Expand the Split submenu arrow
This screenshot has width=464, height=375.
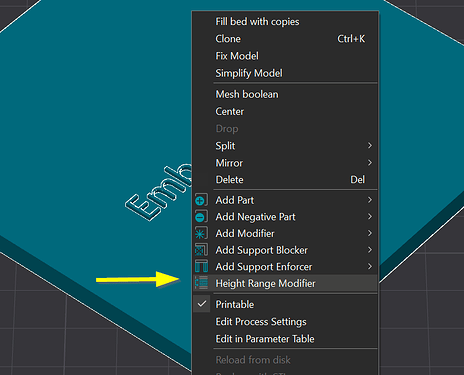pos(370,145)
